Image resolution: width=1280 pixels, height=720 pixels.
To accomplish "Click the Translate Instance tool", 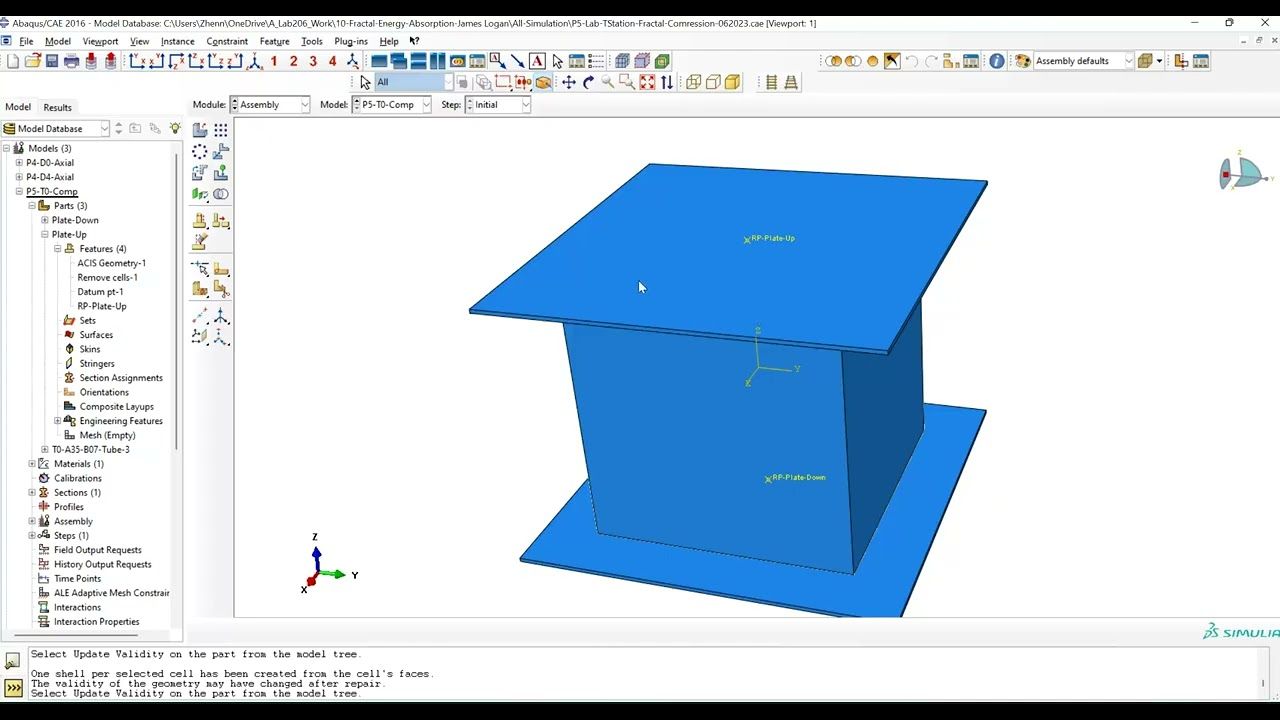I will [x=221, y=151].
